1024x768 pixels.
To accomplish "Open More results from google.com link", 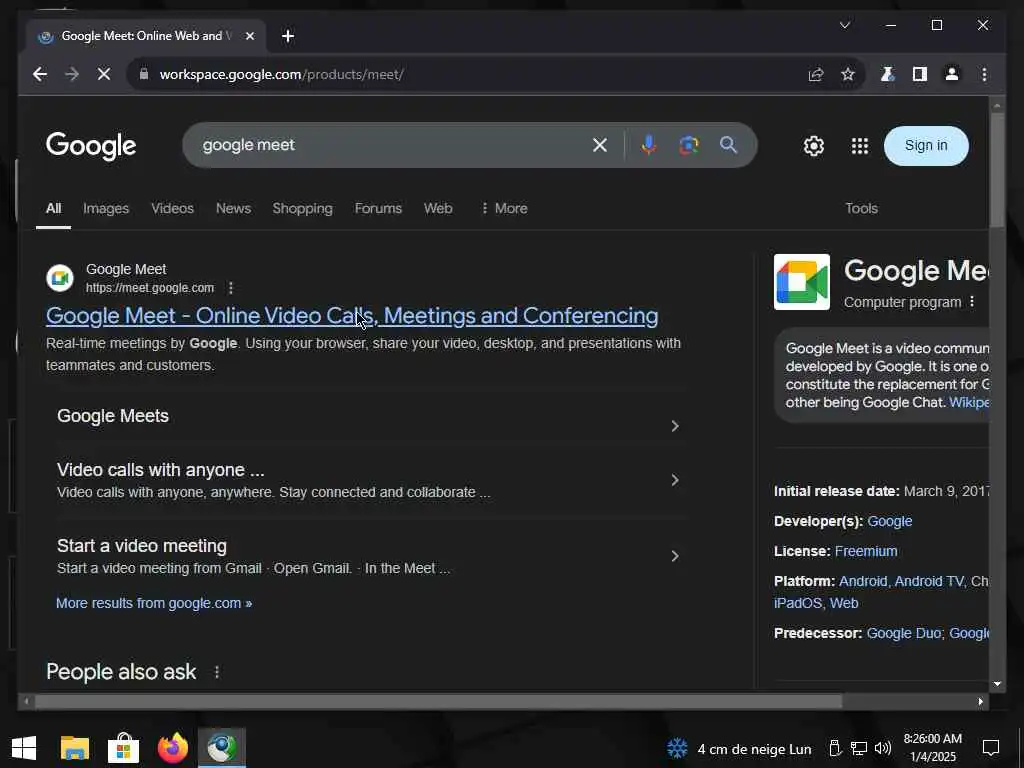I will 154,603.
